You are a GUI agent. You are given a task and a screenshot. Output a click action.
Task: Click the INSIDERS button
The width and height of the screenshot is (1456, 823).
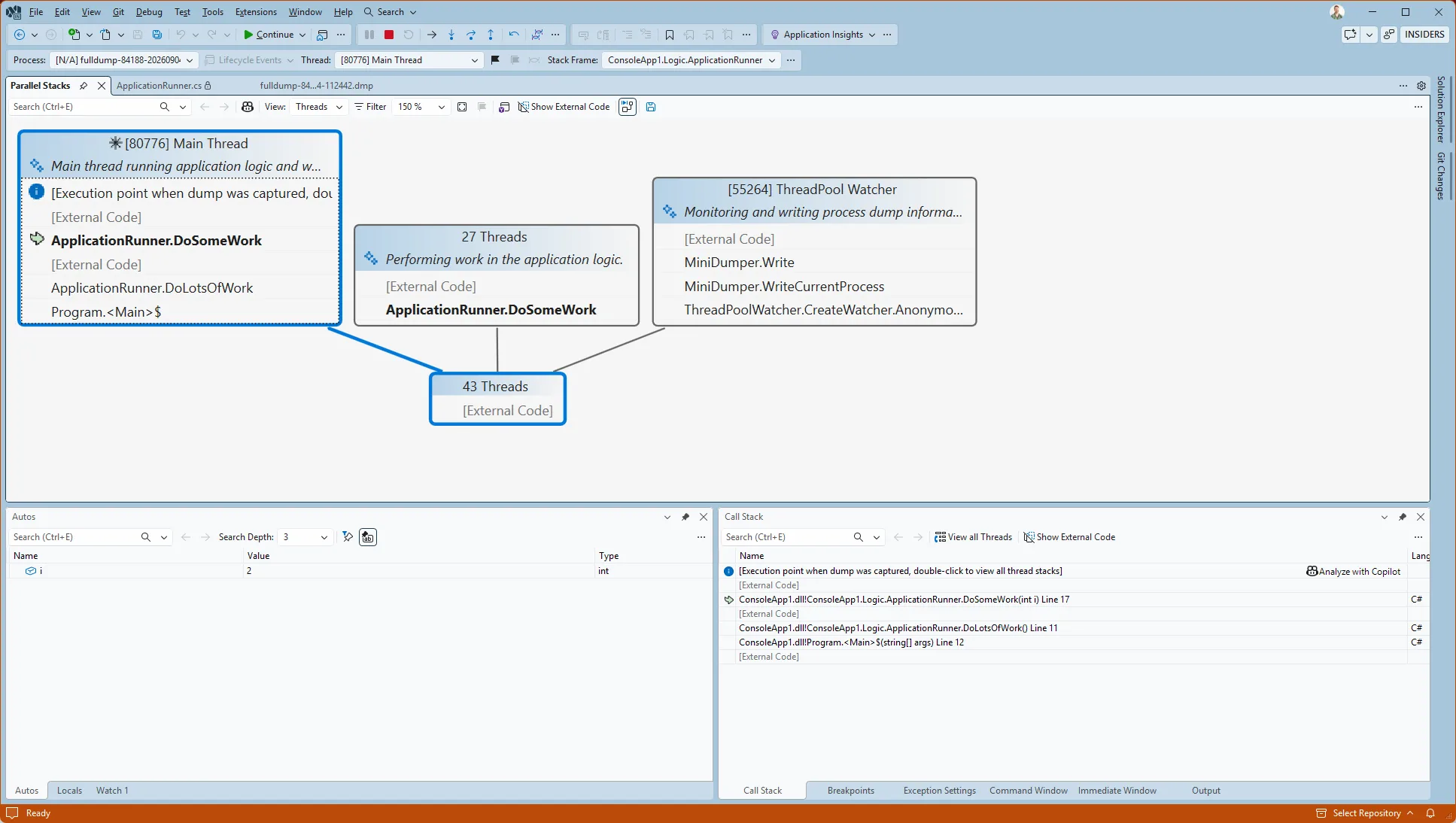tap(1424, 35)
